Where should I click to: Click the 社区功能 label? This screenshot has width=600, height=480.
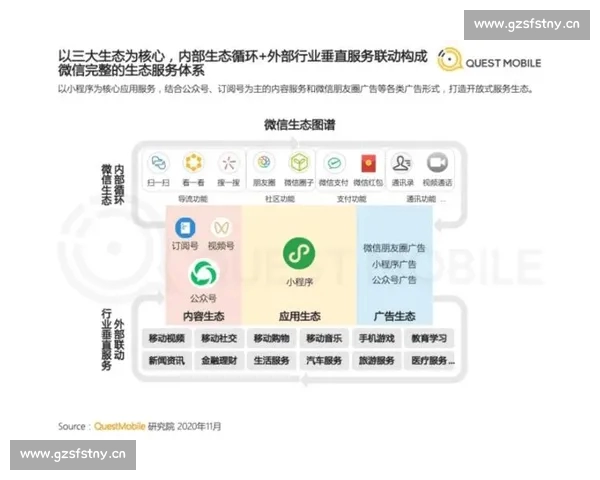pyautogui.click(x=280, y=199)
